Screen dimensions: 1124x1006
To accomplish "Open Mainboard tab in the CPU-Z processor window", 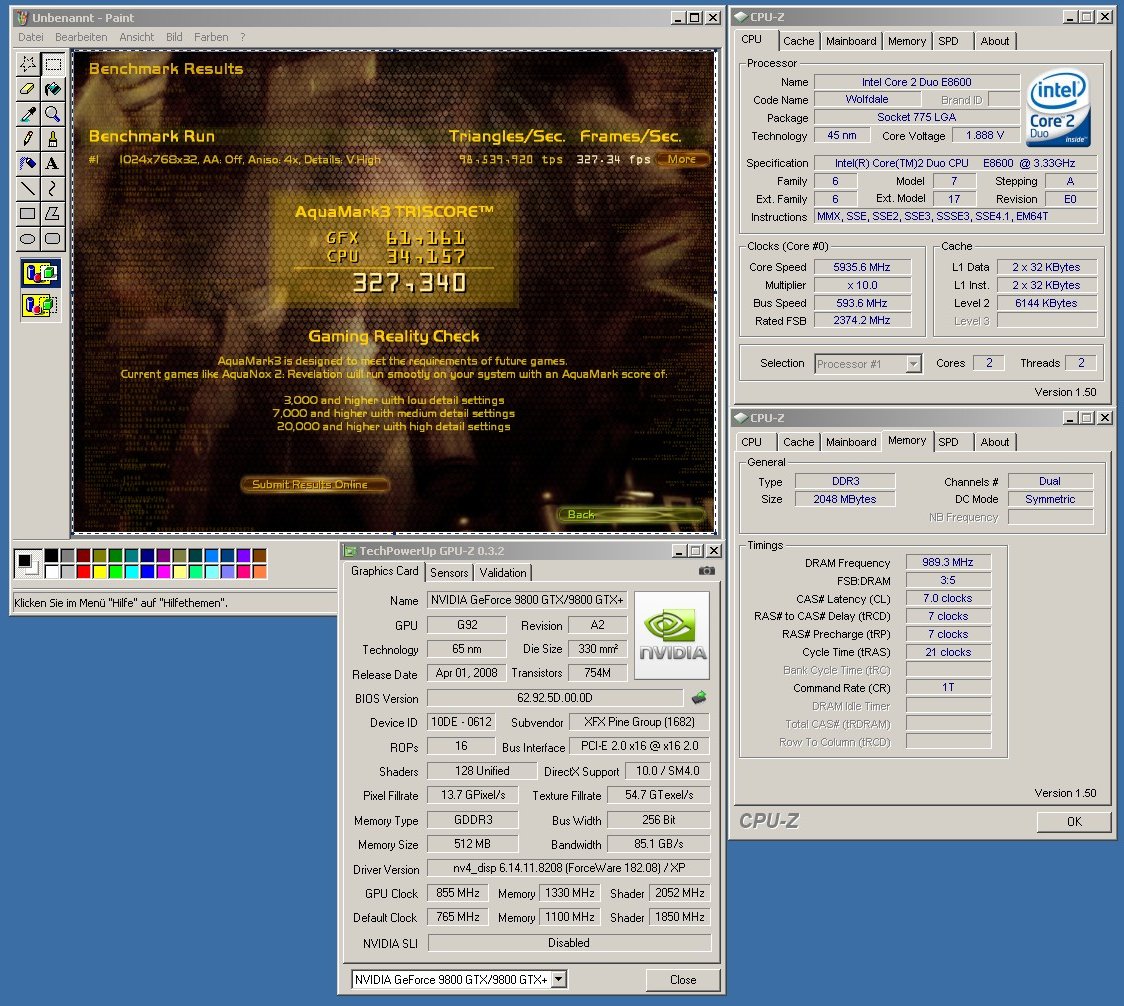I will pos(851,42).
